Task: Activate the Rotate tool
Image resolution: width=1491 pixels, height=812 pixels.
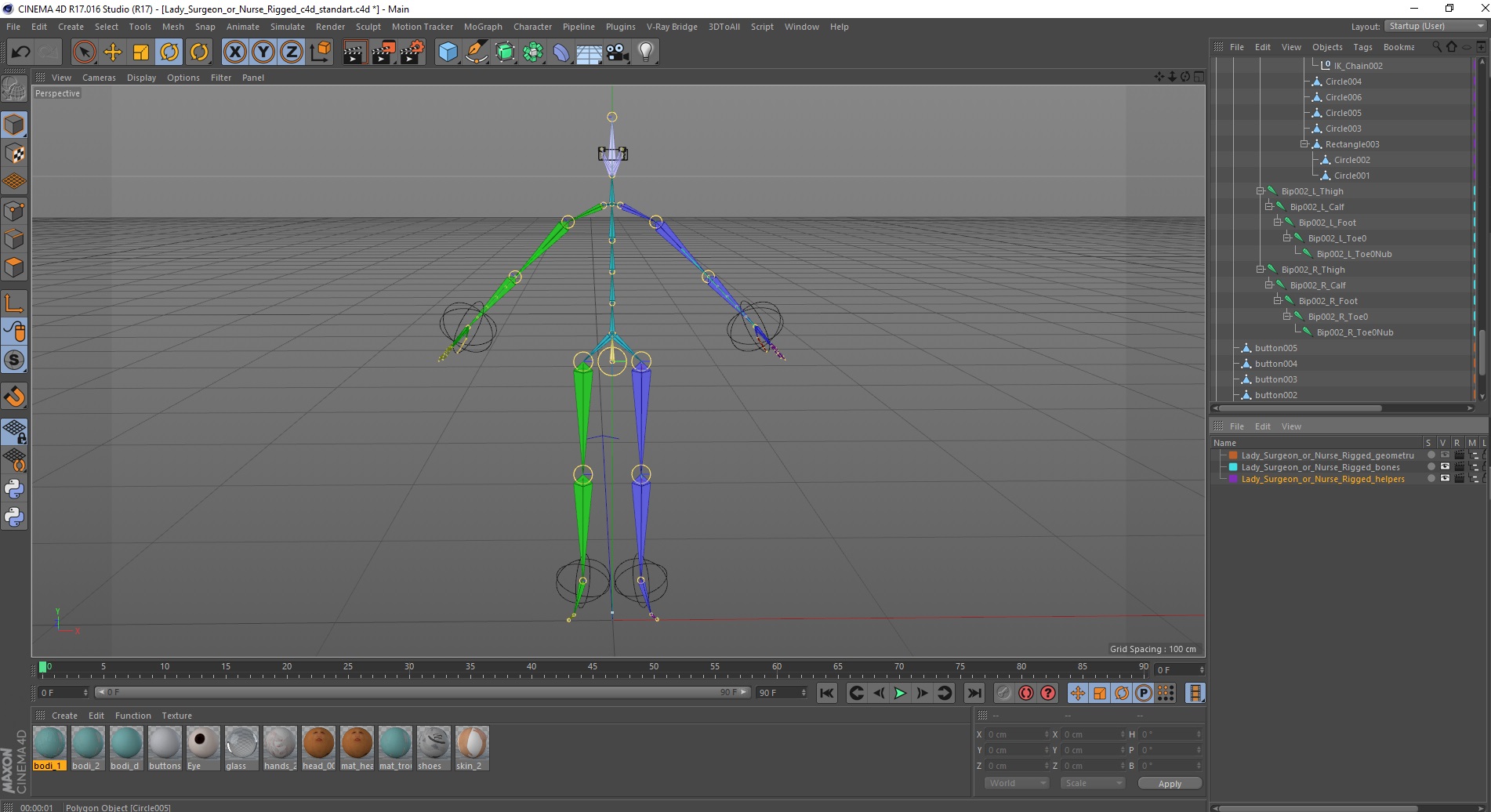Action: [169, 53]
